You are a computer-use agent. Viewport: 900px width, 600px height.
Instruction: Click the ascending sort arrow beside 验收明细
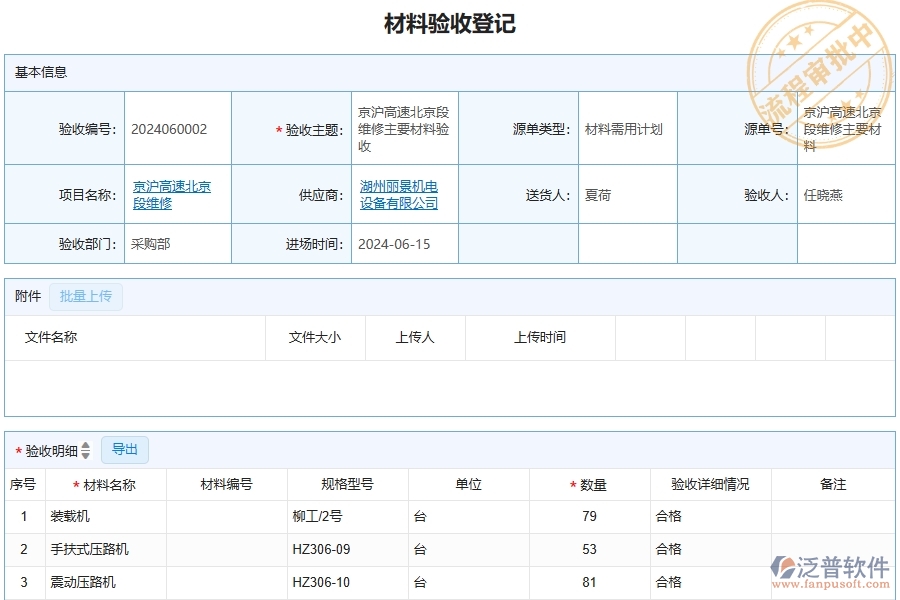(85, 446)
